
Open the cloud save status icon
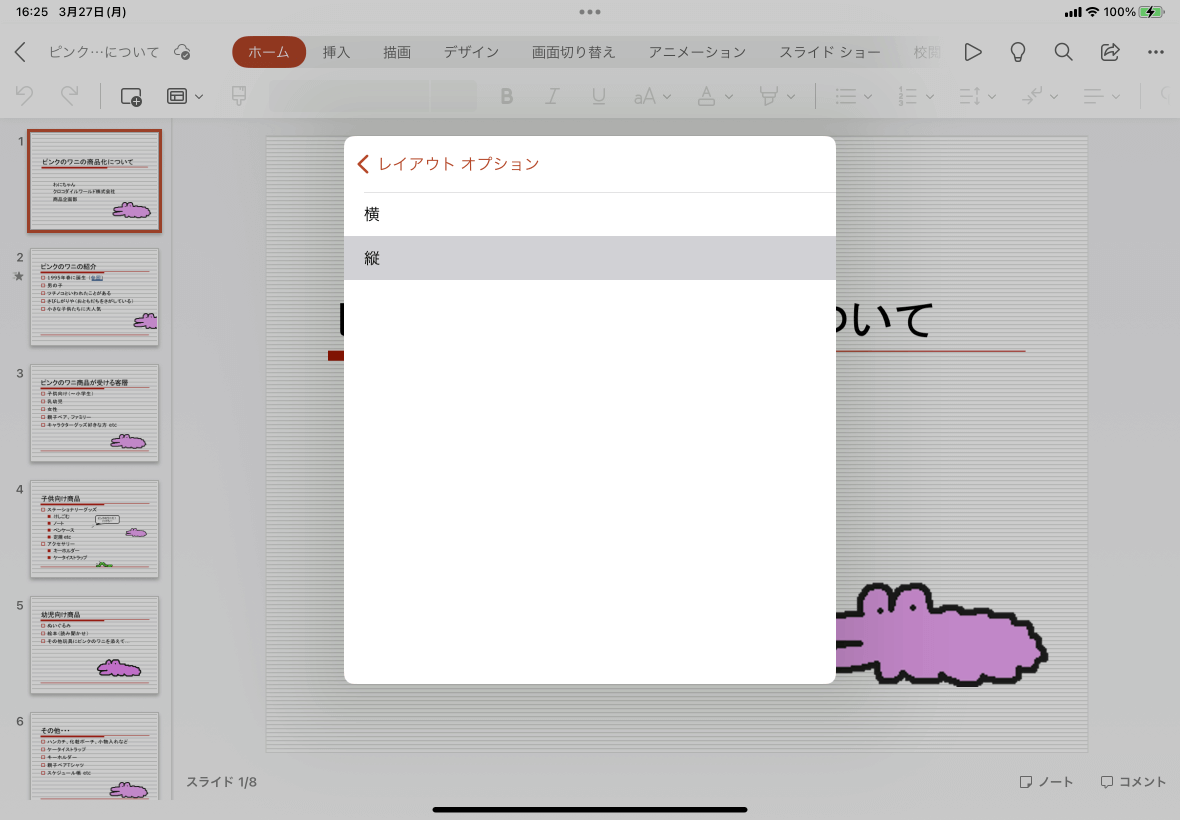click(182, 52)
